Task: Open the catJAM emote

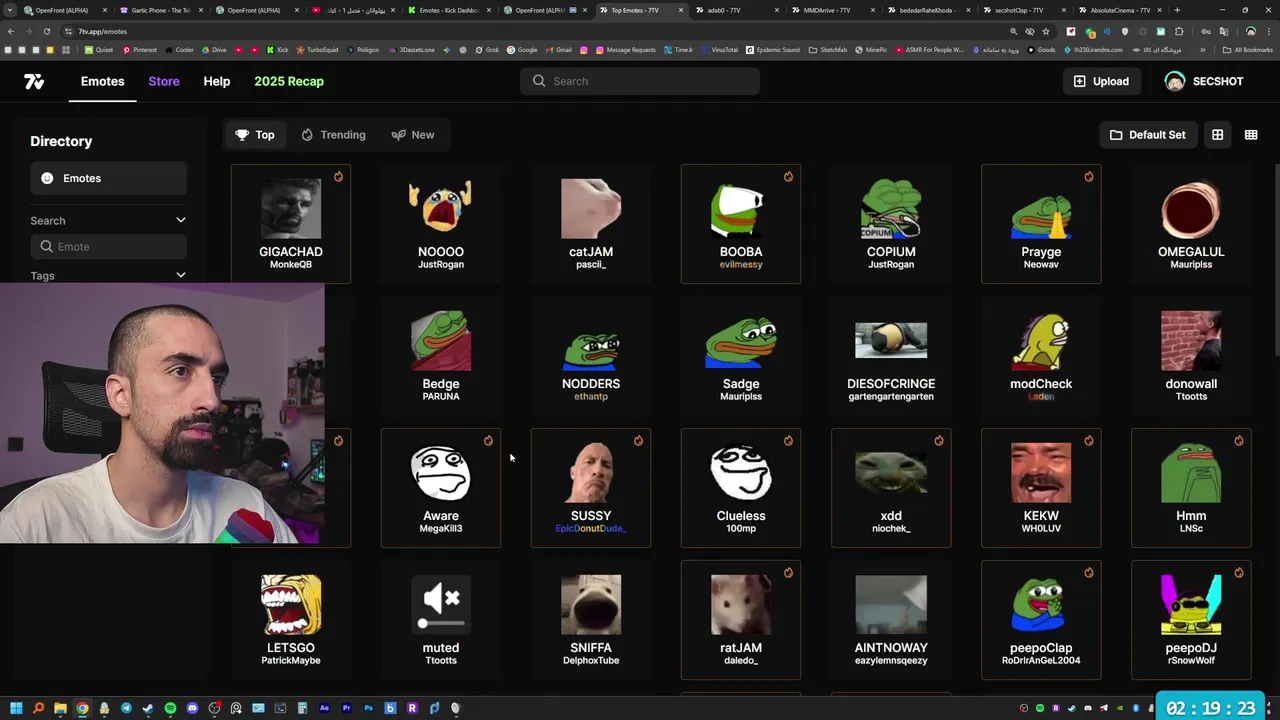Action: click(591, 224)
